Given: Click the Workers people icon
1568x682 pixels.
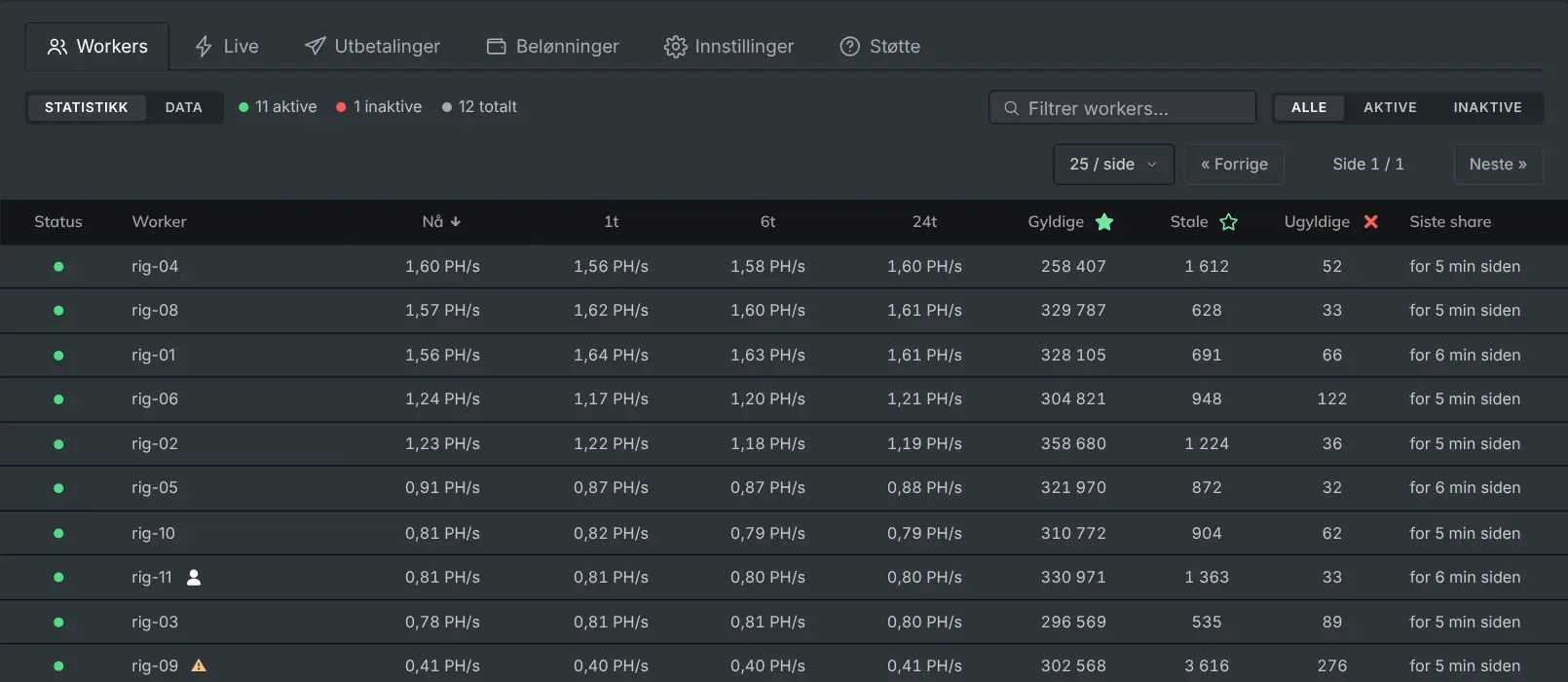Looking at the screenshot, I should tap(57, 47).
